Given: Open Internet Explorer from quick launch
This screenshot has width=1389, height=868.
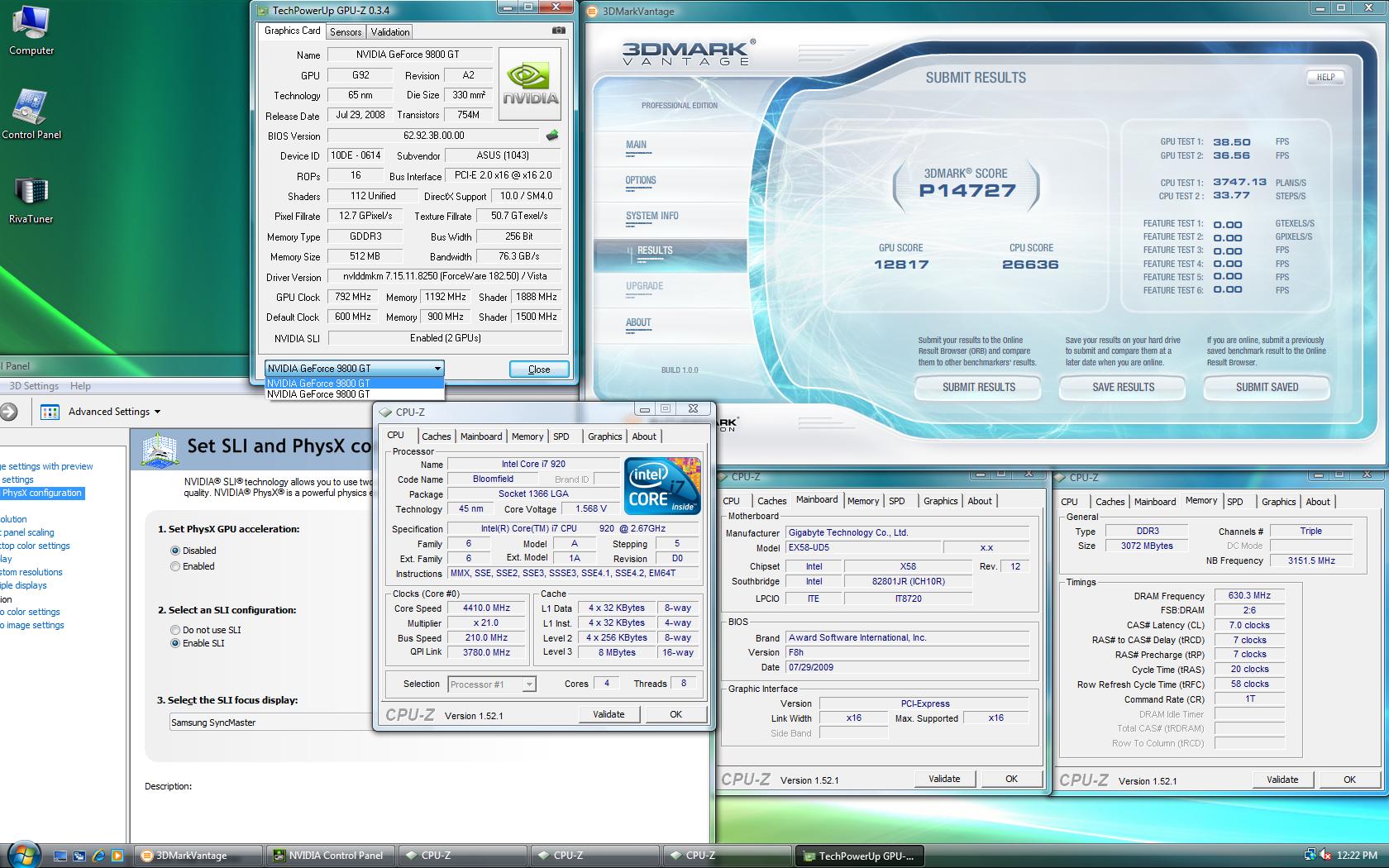Looking at the screenshot, I should [x=98, y=856].
